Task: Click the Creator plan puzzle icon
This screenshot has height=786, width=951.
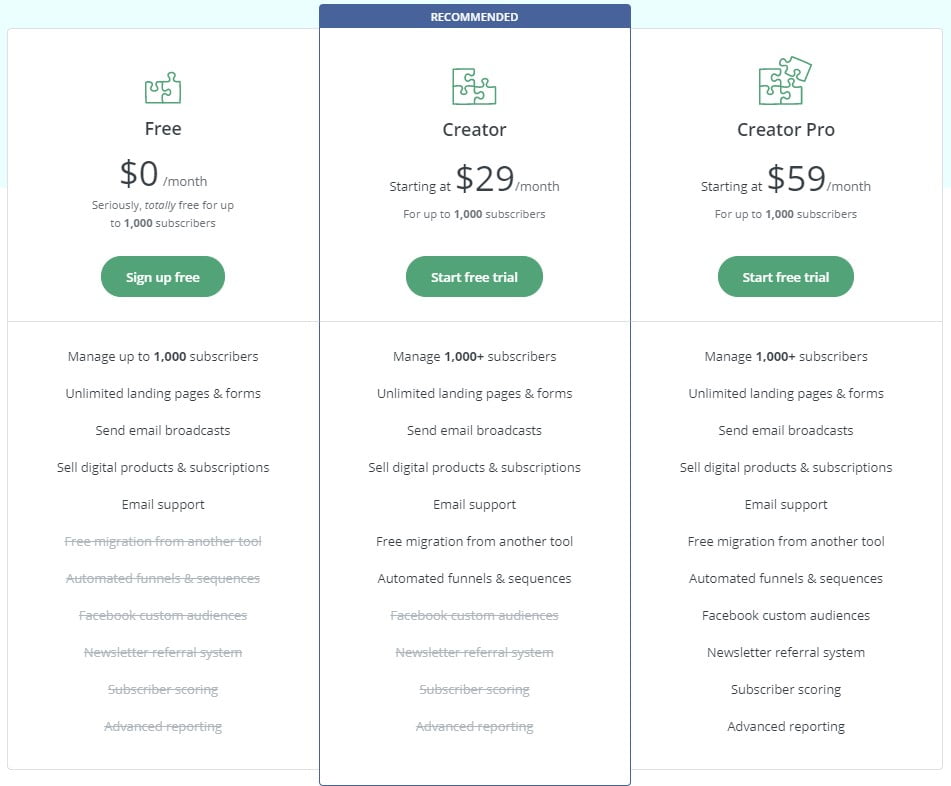Action: point(474,87)
